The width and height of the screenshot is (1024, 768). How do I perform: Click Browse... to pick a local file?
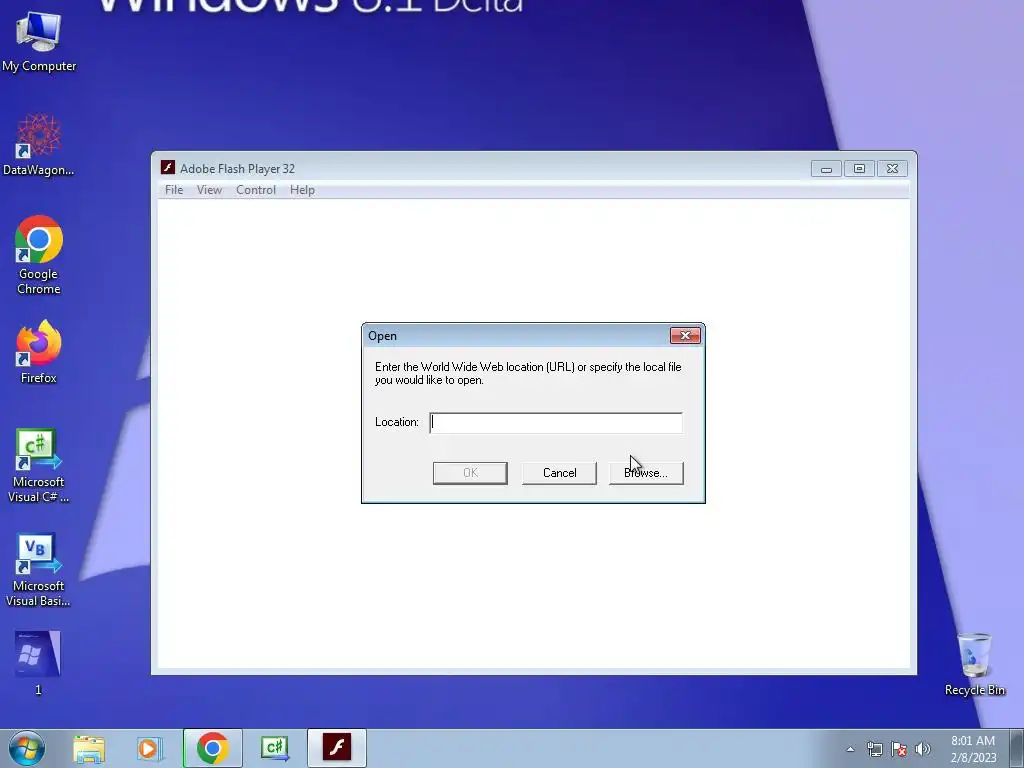[646, 473]
